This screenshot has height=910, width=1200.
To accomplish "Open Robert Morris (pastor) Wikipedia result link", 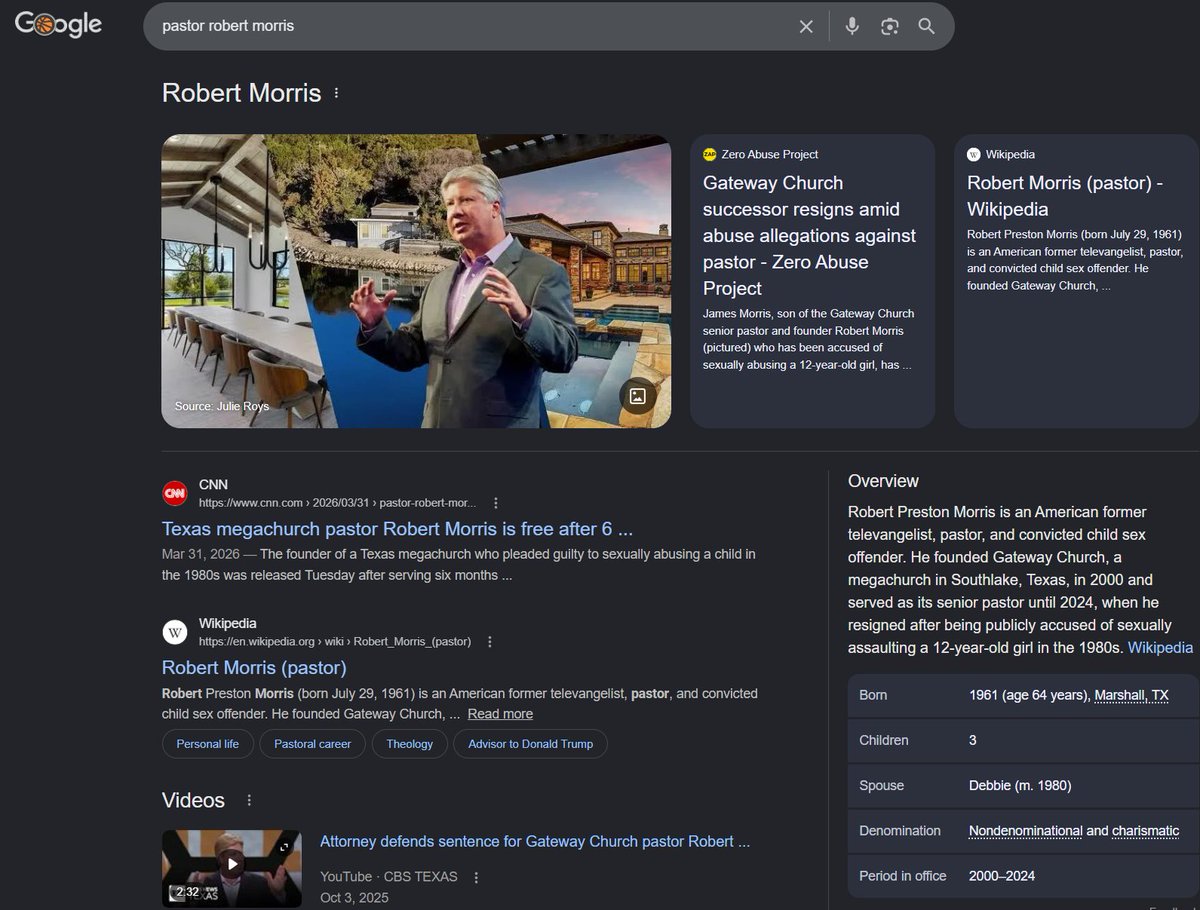I will click(x=254, y=667).
